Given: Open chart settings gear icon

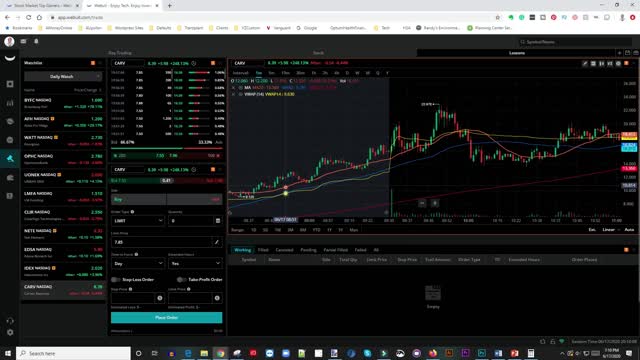Looking at the screenshot, I should [618, 63].
